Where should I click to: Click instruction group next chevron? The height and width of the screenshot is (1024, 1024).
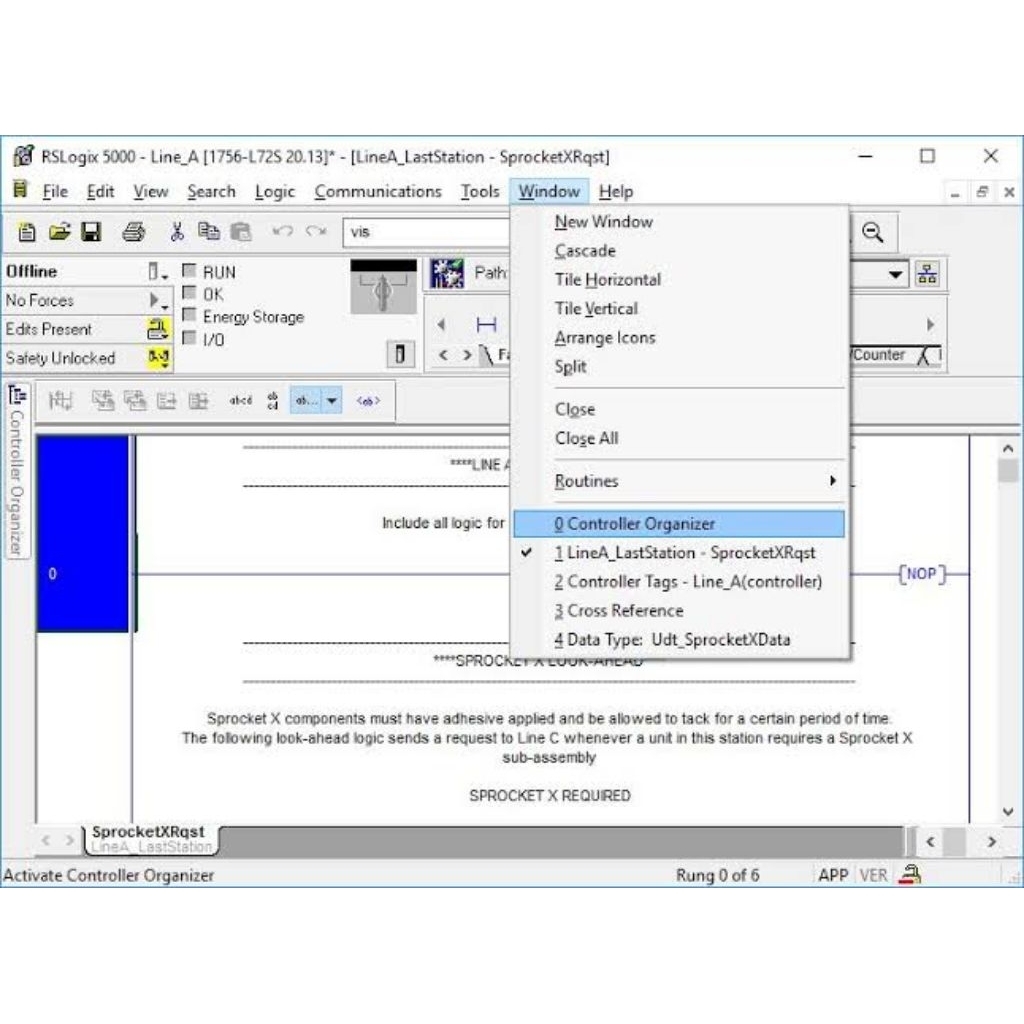click(x=467, y=355)
